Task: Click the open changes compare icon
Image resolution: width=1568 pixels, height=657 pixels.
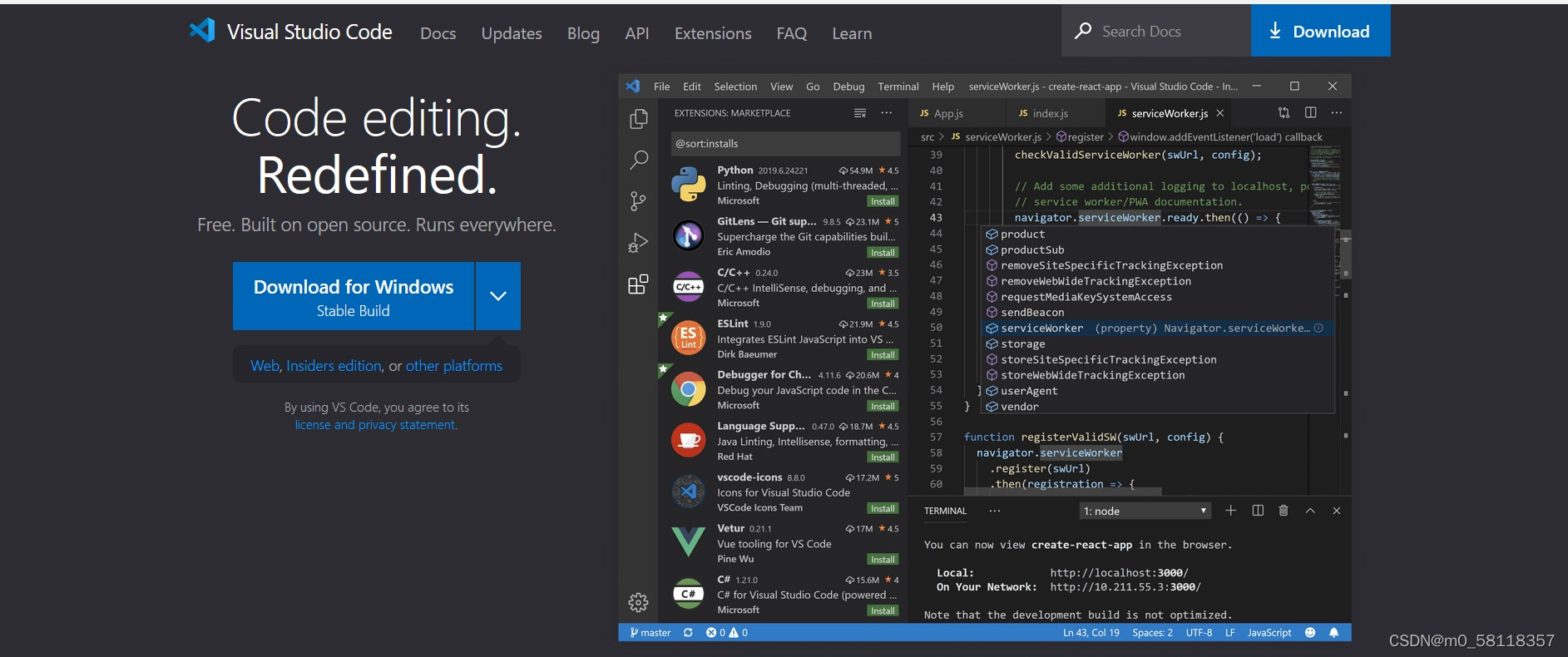Action: [1284, 112]
